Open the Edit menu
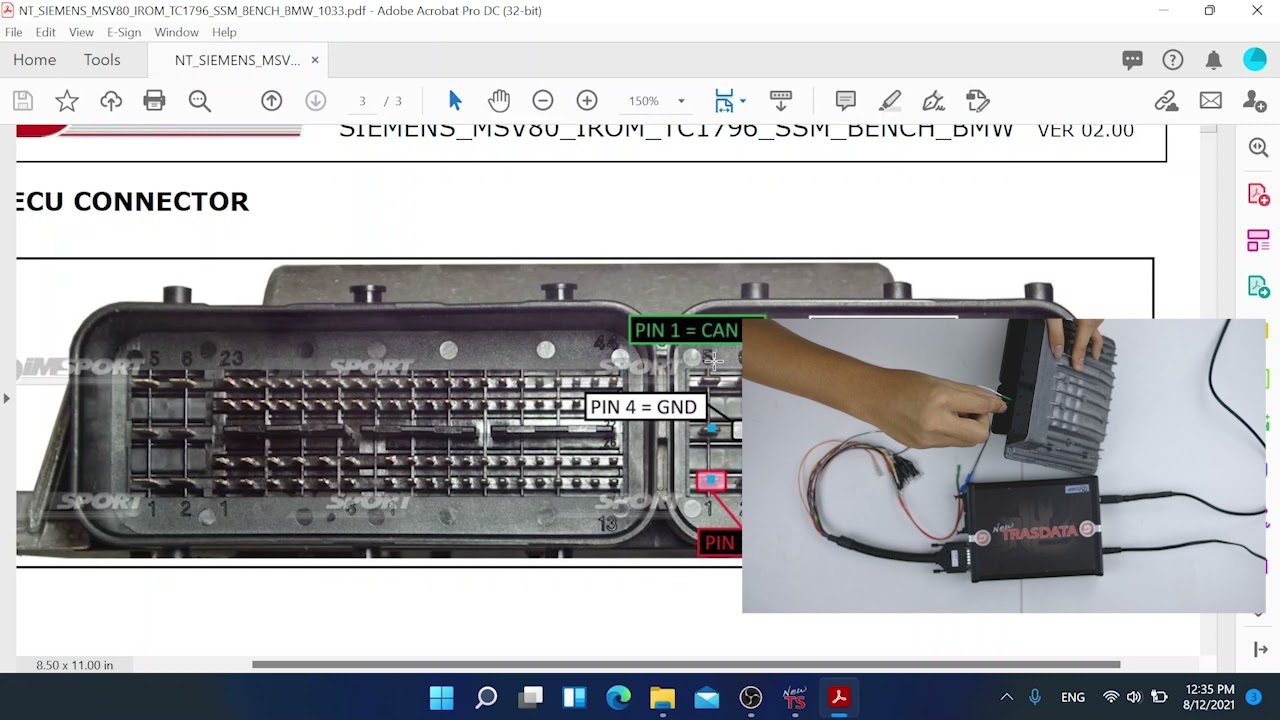Image resolution: width=1280 pixels, height=720 pixels. [46, 32]
